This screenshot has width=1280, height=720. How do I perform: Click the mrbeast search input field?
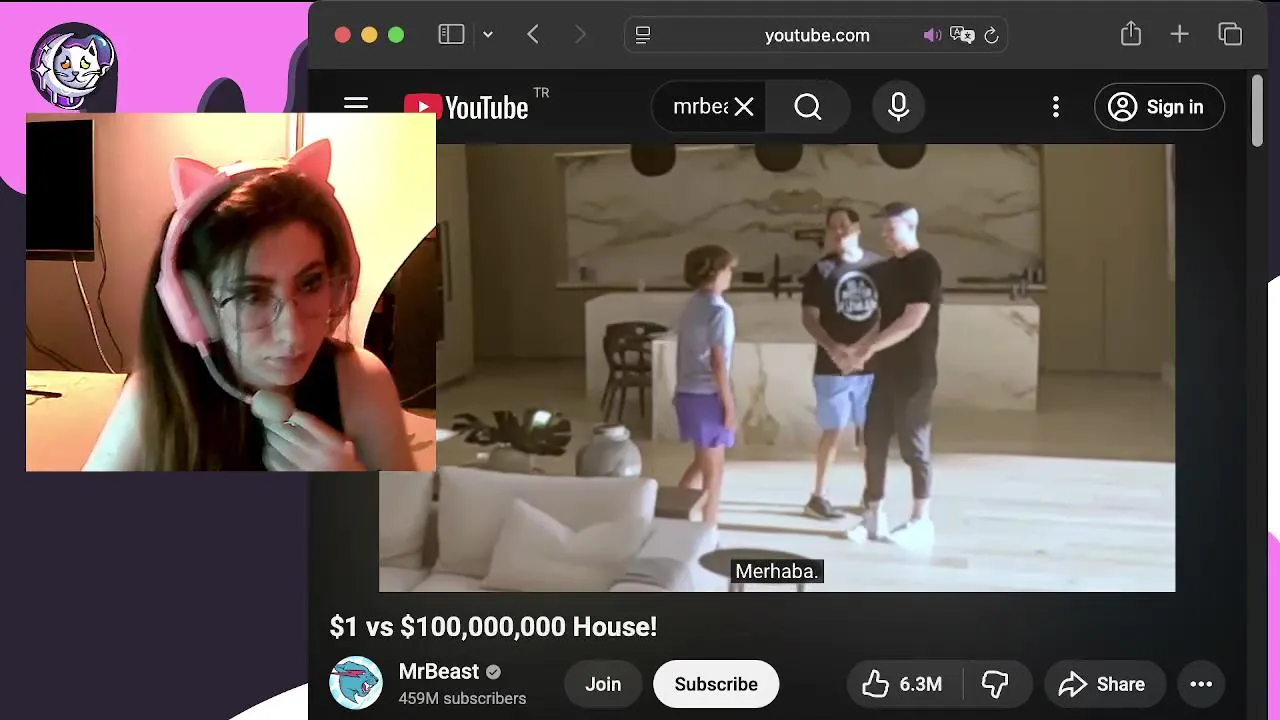coord(699,107)
